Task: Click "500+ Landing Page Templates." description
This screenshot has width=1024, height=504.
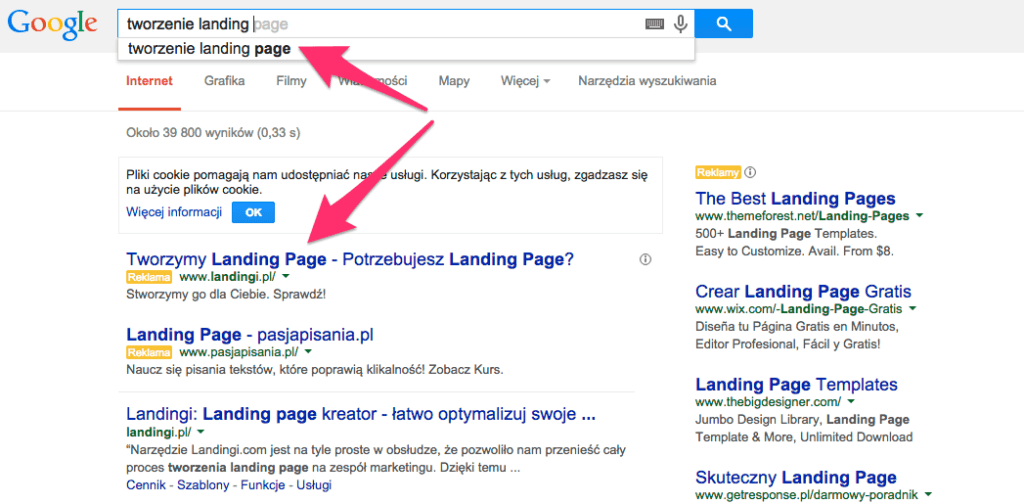Action: coord(786,233)
